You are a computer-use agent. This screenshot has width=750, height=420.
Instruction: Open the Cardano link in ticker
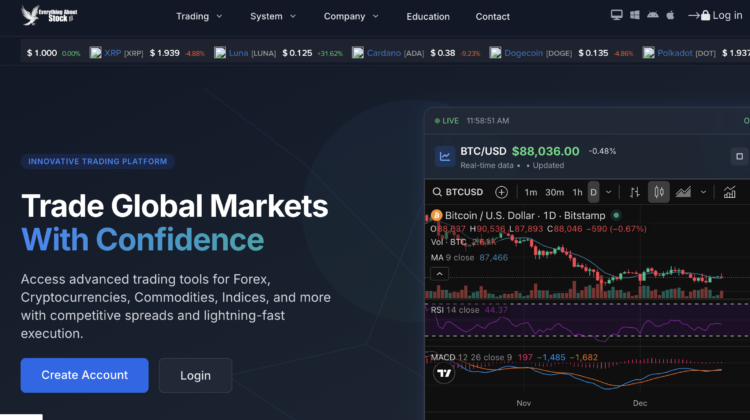pos(384,53)
